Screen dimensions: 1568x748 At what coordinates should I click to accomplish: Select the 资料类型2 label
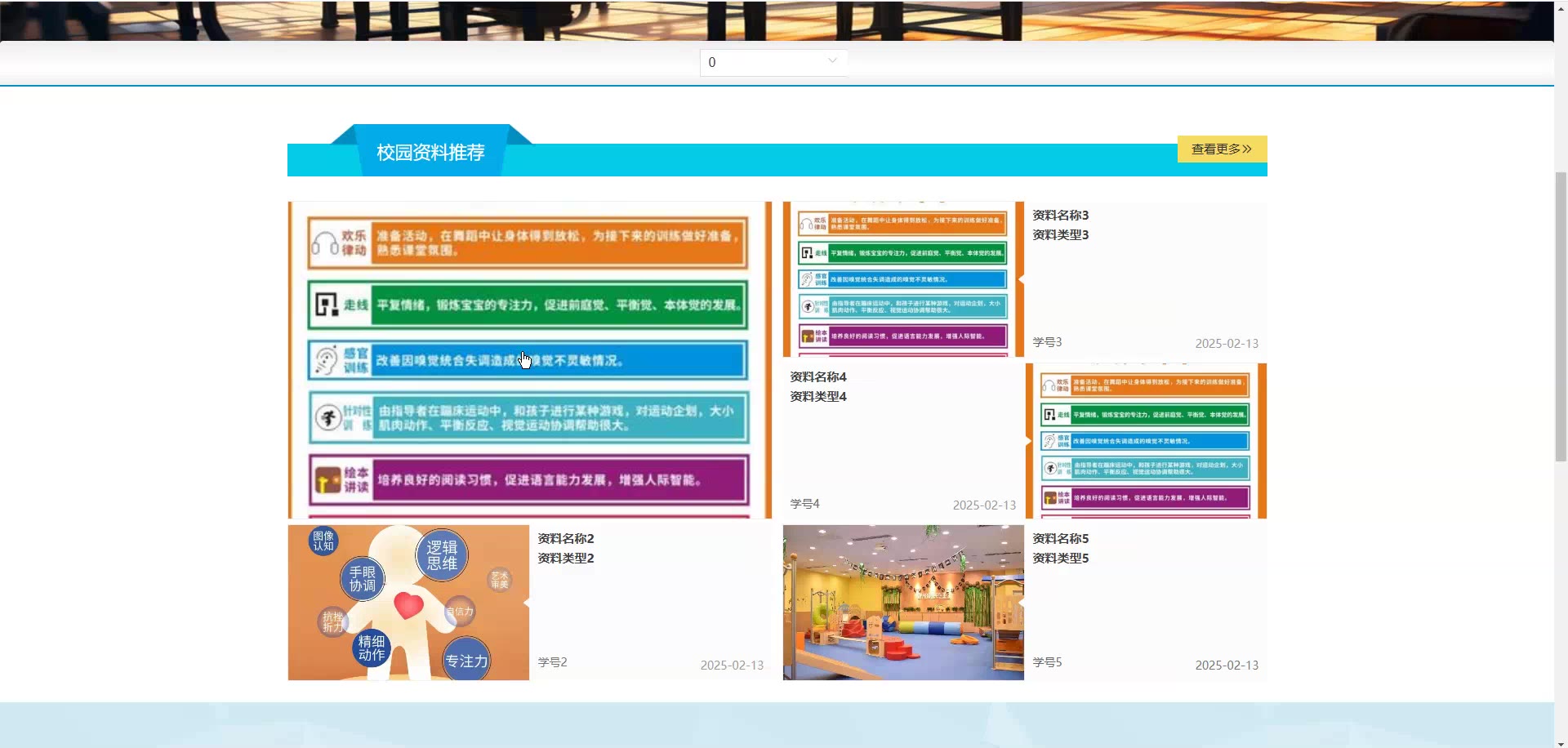pyautogui.click(x=565, y=558)
